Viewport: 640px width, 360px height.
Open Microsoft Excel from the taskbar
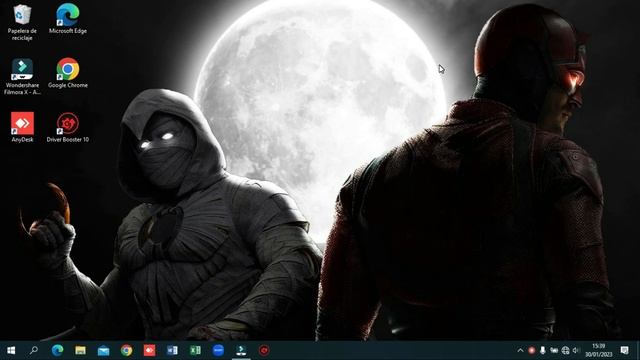(x=195, y=350)
